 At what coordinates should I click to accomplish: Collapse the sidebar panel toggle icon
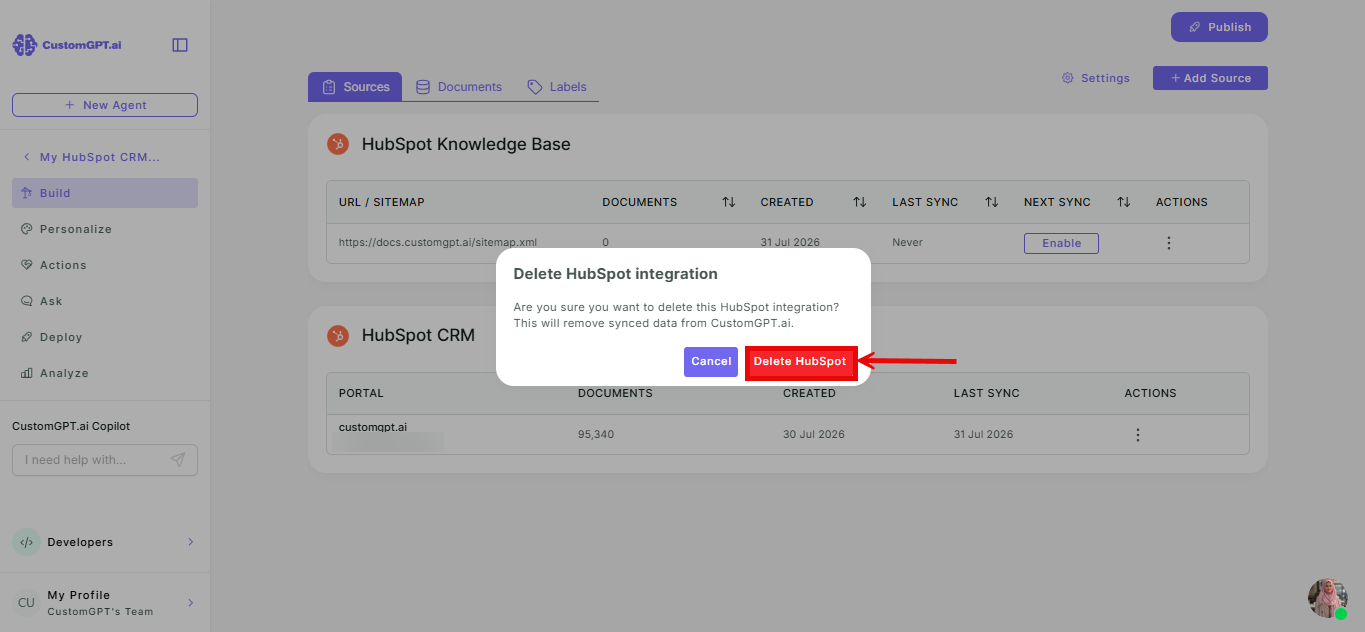coord(180,45)
